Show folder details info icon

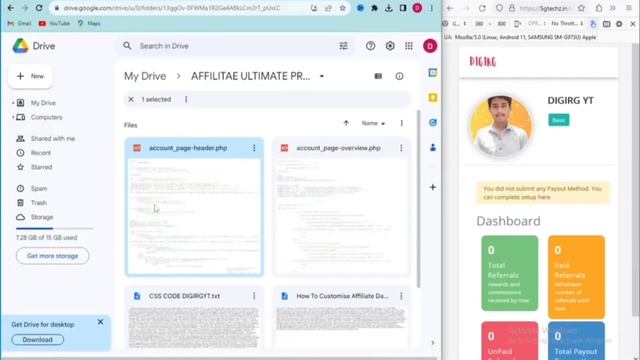(x=399, y=76)
